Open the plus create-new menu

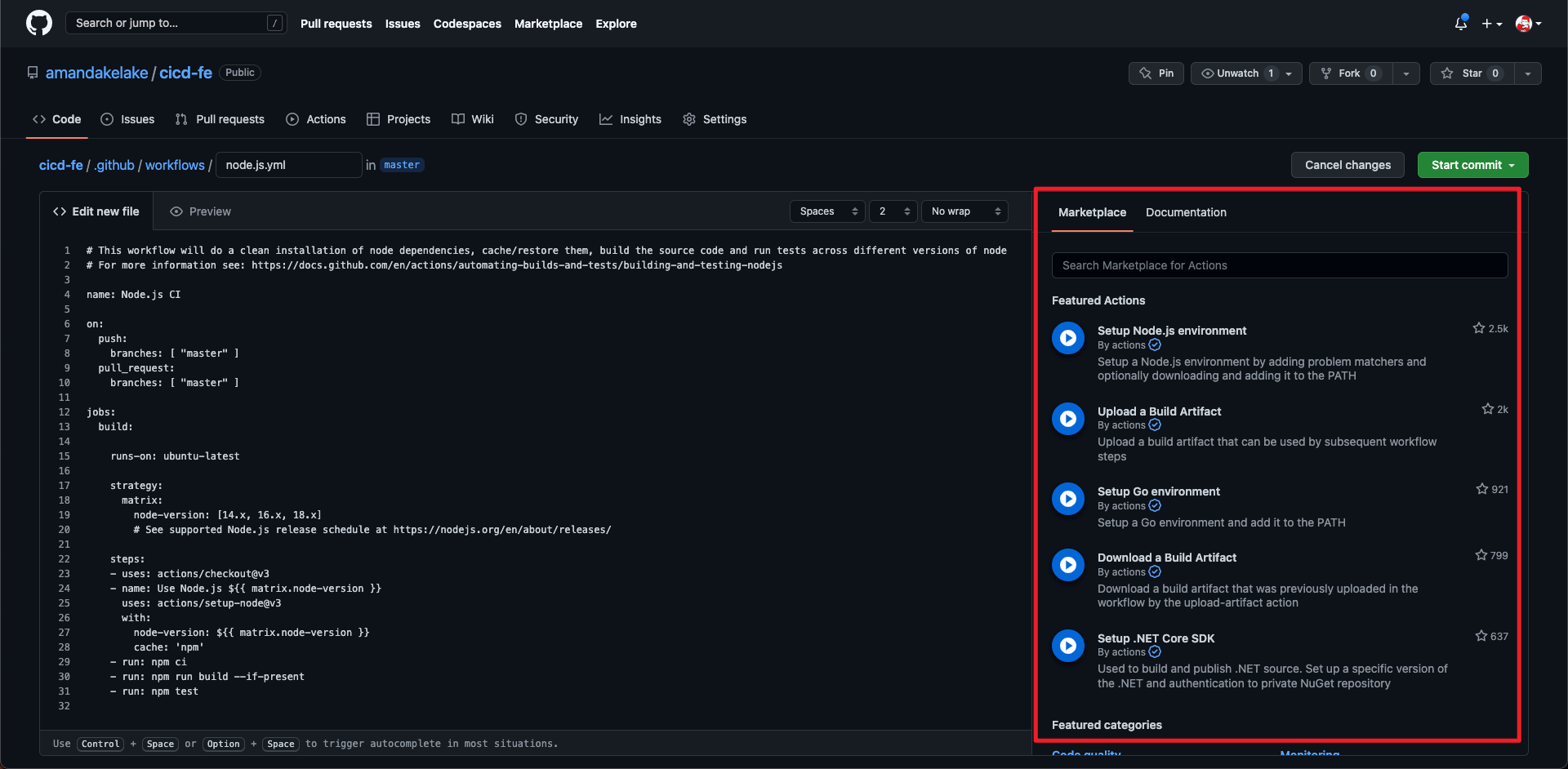1492,24
